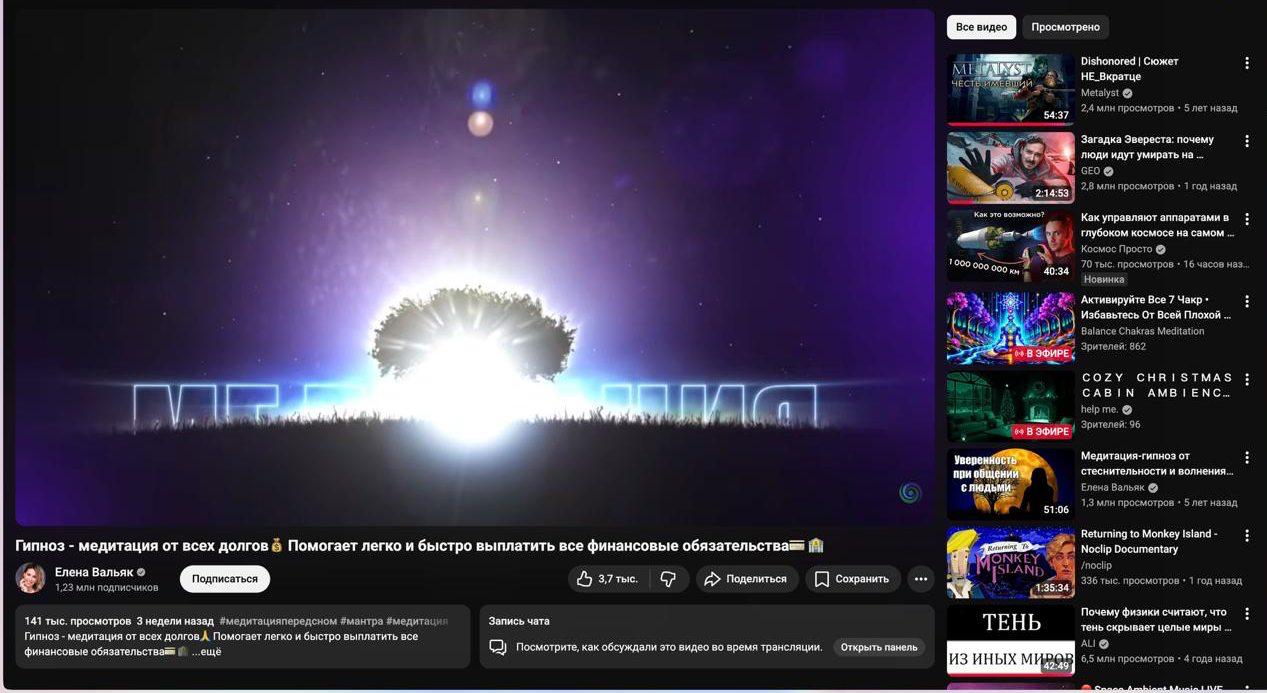
Task: Open Елена Вальяк channel name link
Action: (x=94, y=572)
